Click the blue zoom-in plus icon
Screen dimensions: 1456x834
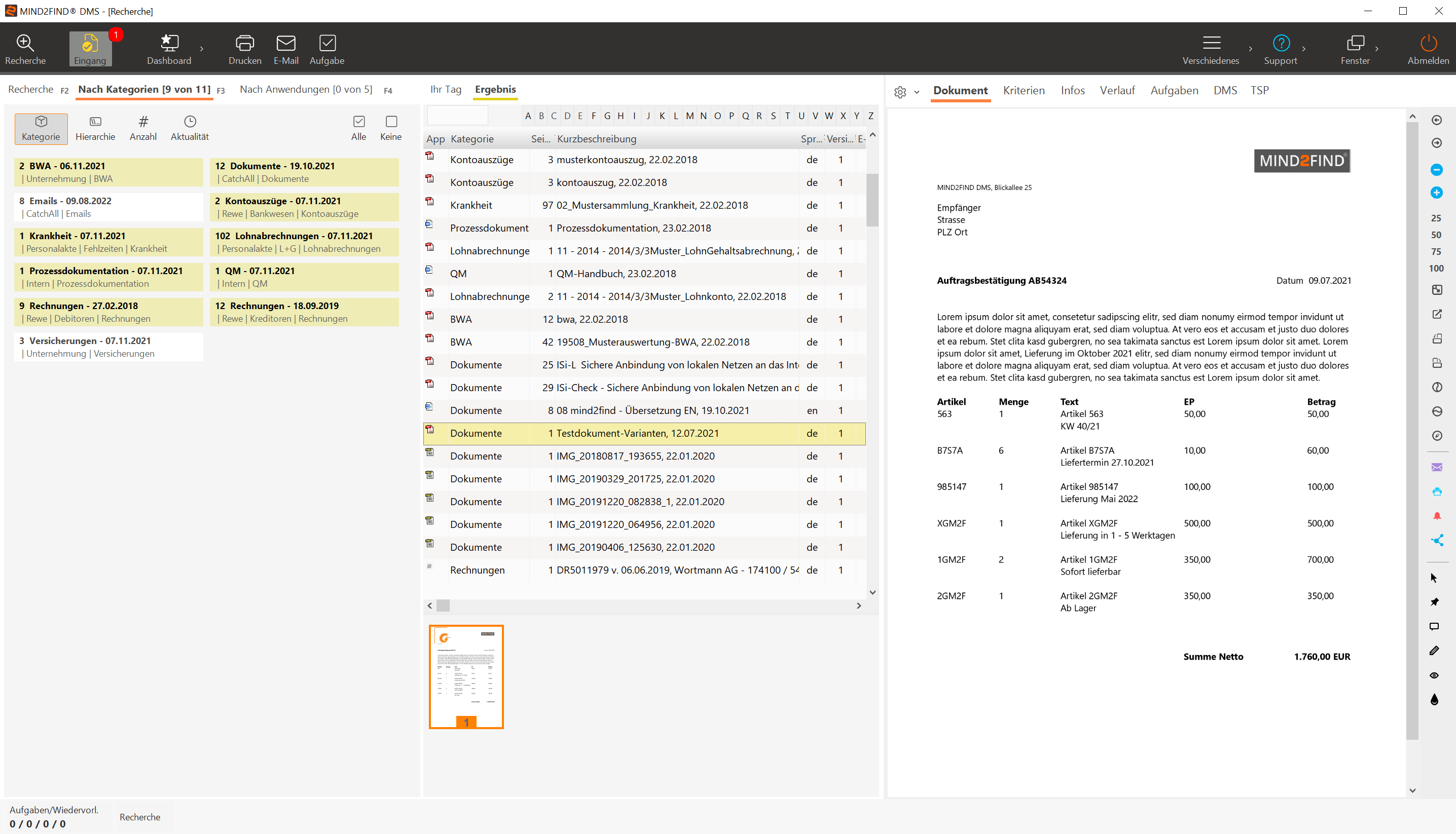(1436, 193)
